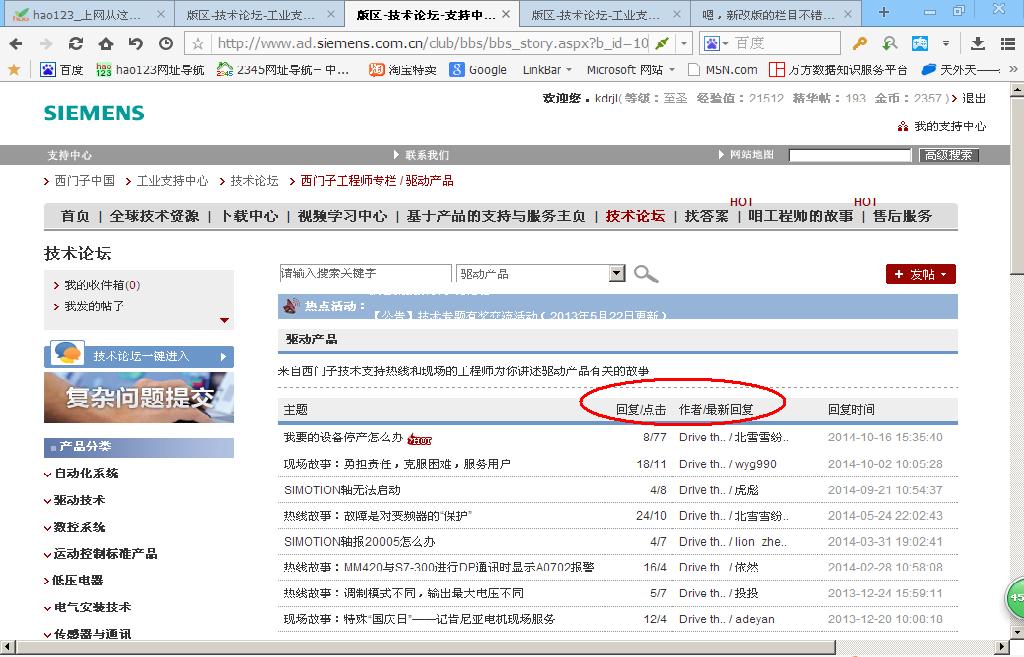The width and height of the screenshot is (1024, 657).
Task: Click the forum keyword search input
Action: pos(365,274)
